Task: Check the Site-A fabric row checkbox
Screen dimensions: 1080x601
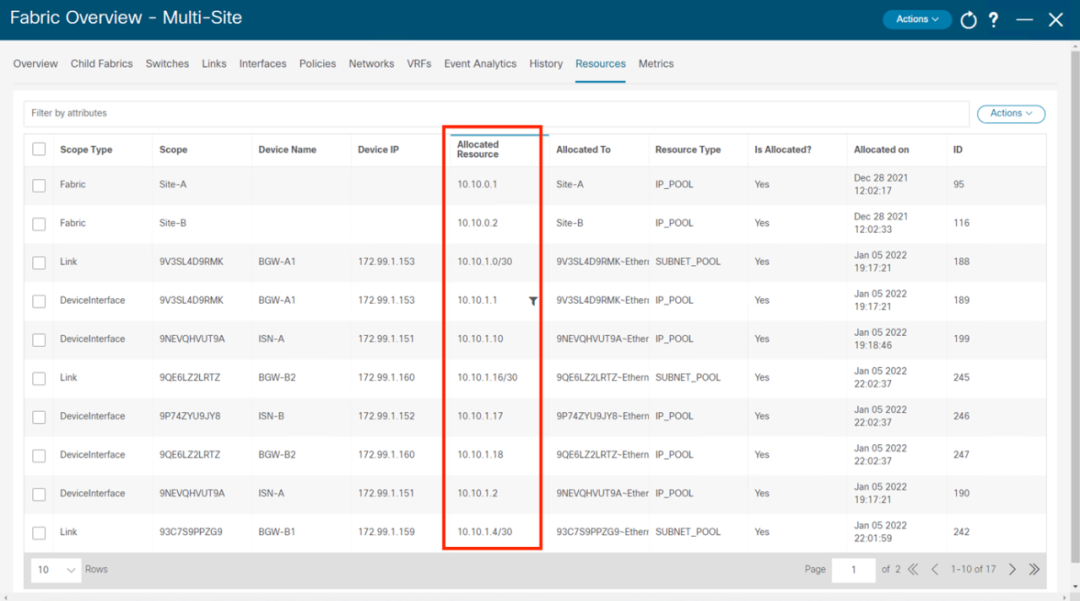Action: pos(39,185)
